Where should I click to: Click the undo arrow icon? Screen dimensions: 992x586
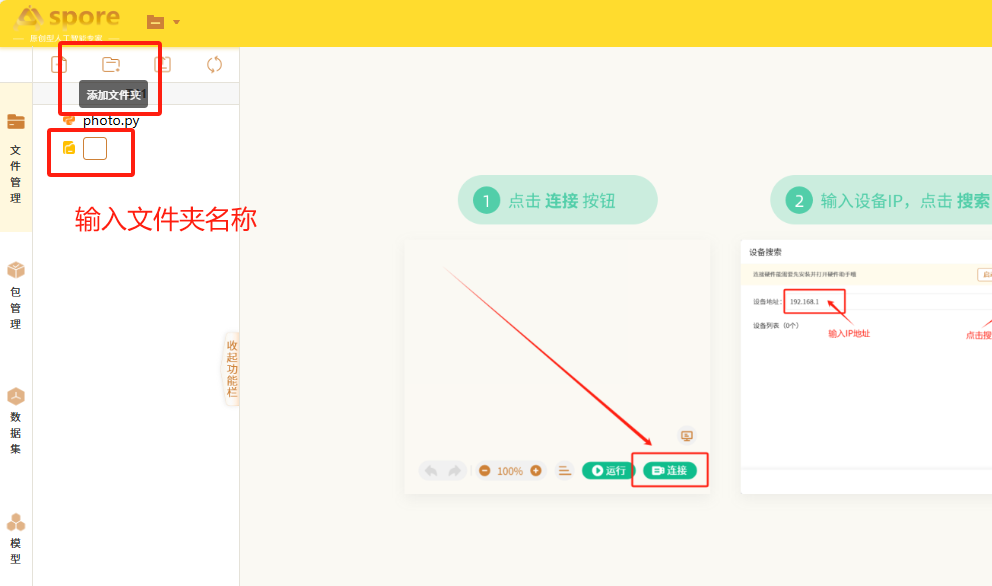(431, 470)
